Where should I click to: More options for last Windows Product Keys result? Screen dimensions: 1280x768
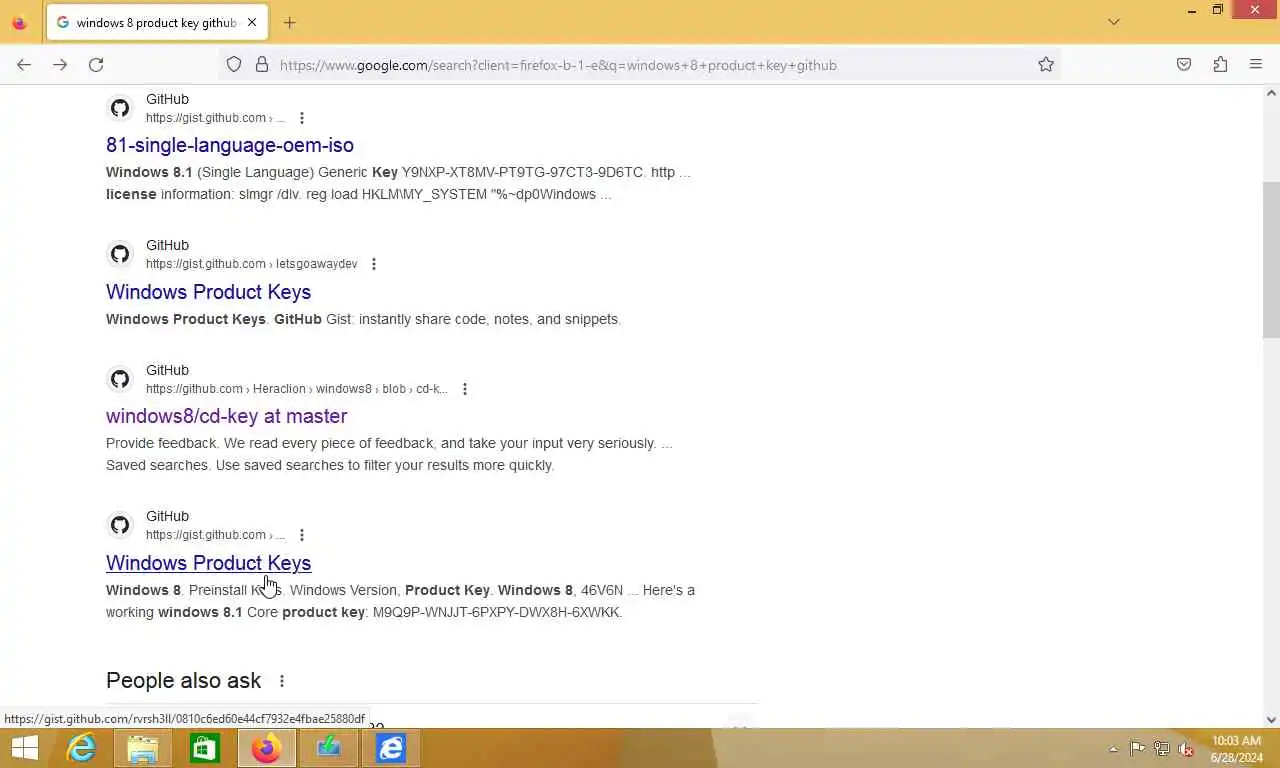click(301, 535)
